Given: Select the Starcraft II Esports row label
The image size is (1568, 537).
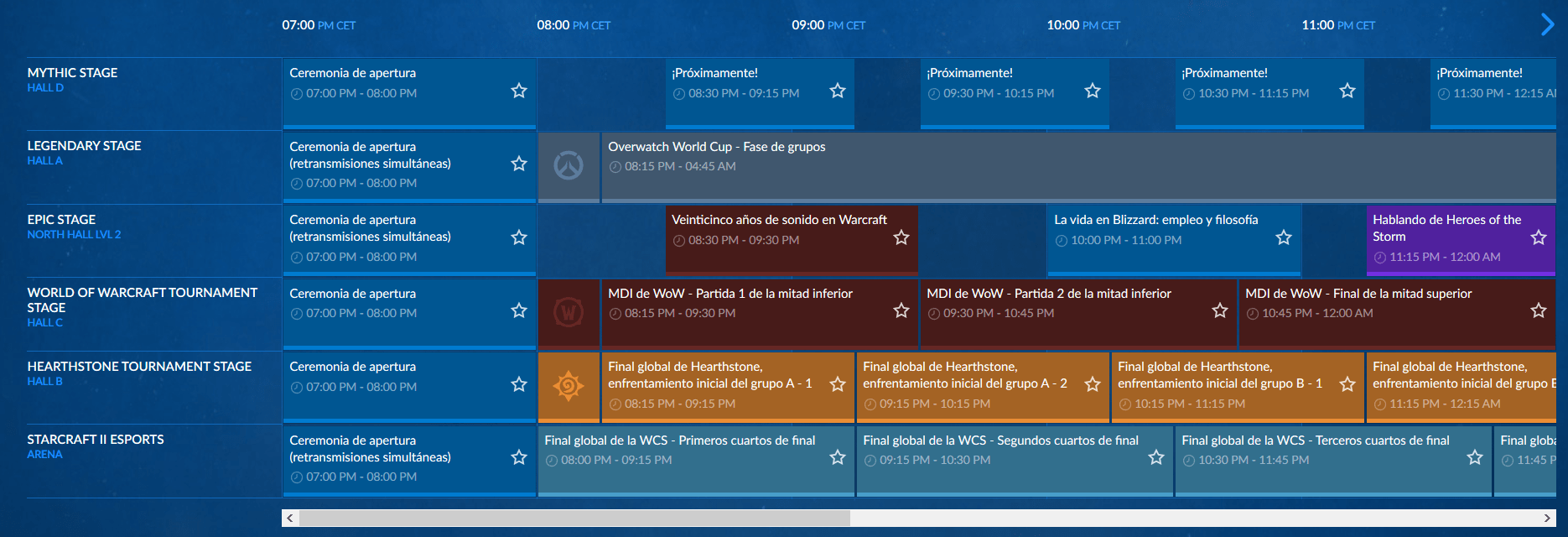Looking at the screenshot, I should (x=96, y=440).
